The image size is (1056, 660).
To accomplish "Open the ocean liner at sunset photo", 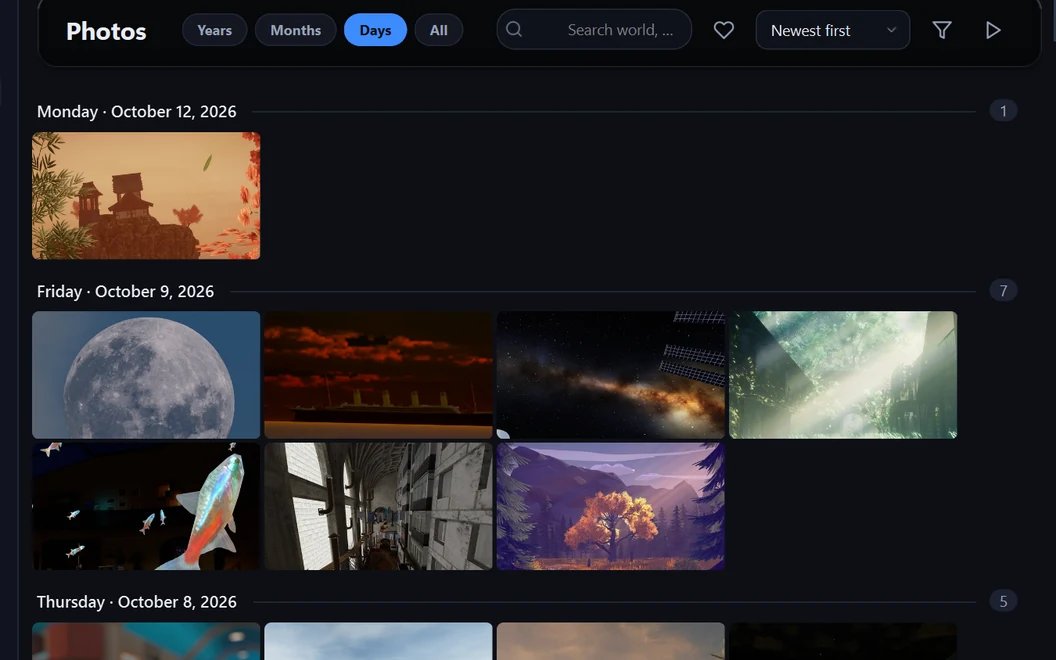I will point(378,374).
